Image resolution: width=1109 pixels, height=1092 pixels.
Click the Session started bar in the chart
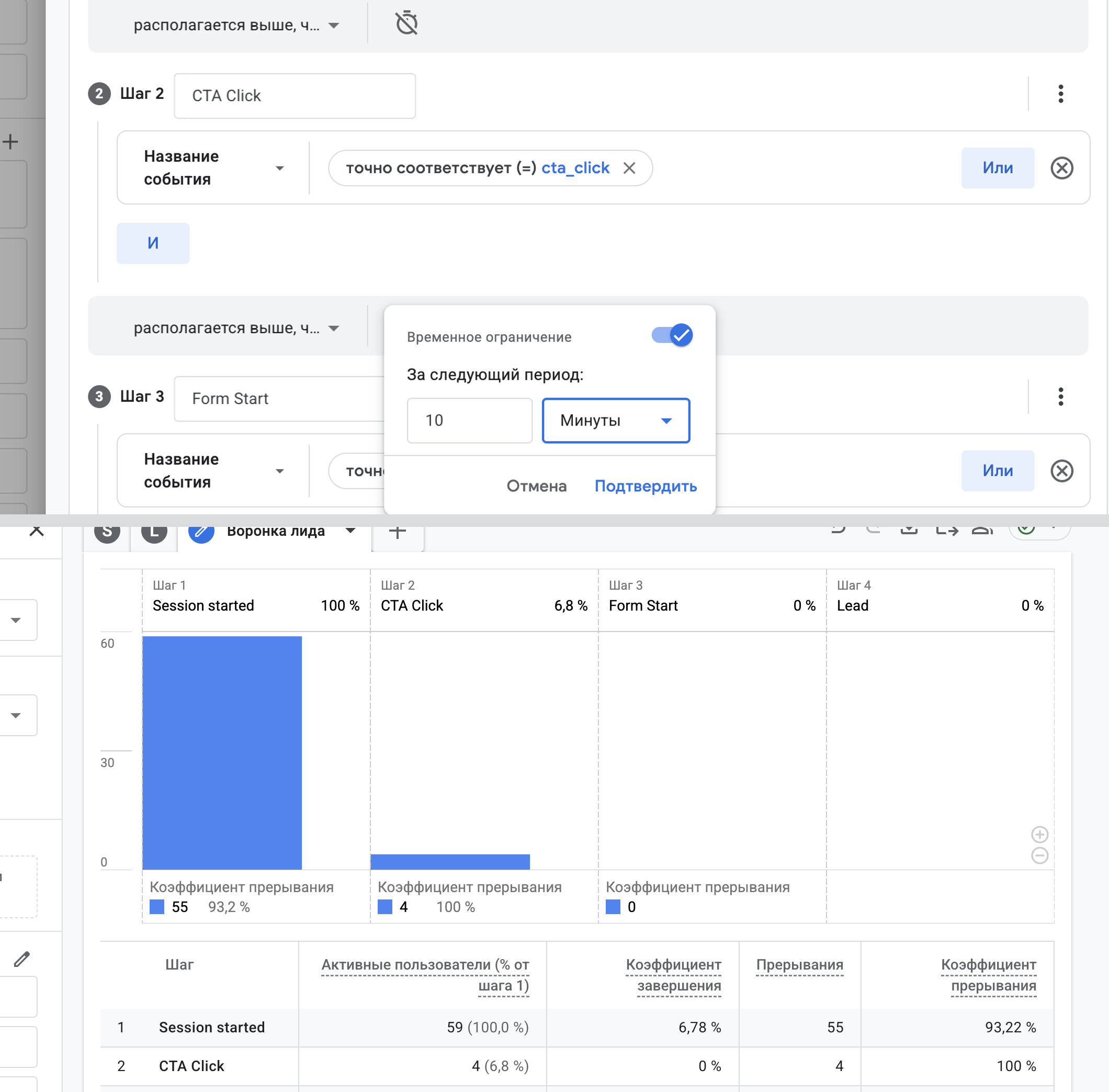(222, 752)
